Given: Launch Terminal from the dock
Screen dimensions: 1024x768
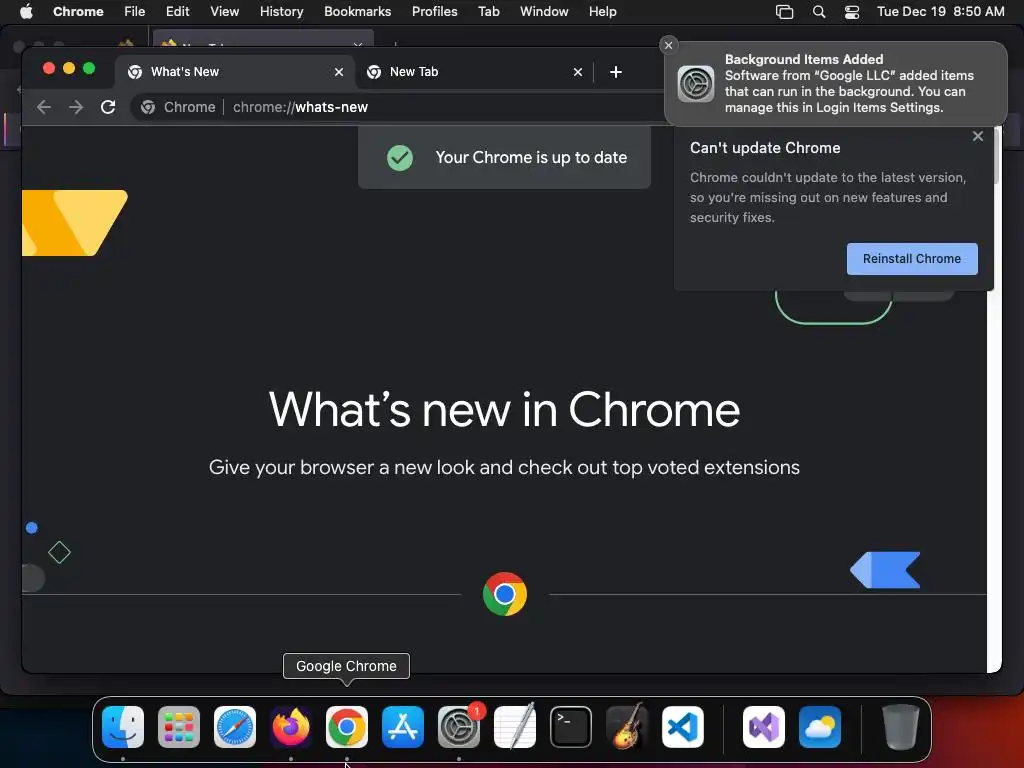Looking at the screenshot, I should (x=571, y=727).
